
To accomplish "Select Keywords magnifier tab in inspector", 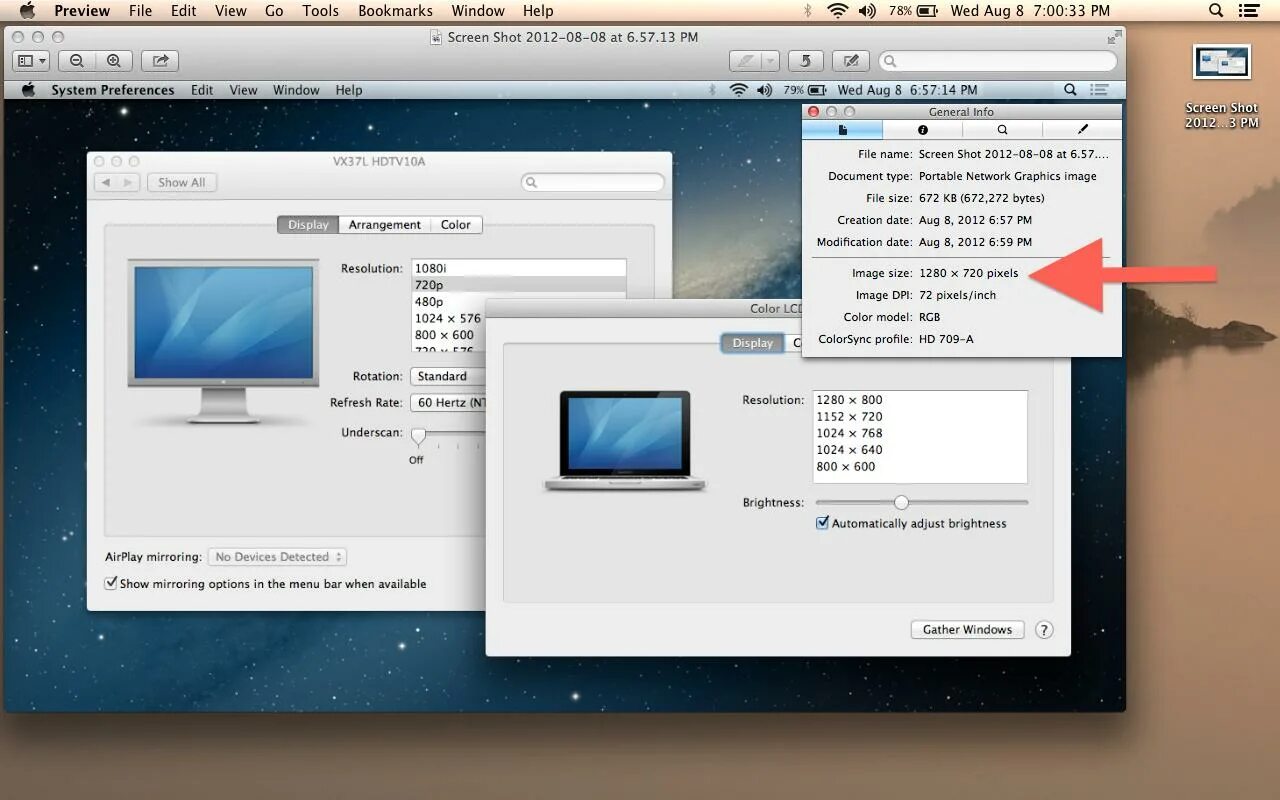I will point(1002,130).
